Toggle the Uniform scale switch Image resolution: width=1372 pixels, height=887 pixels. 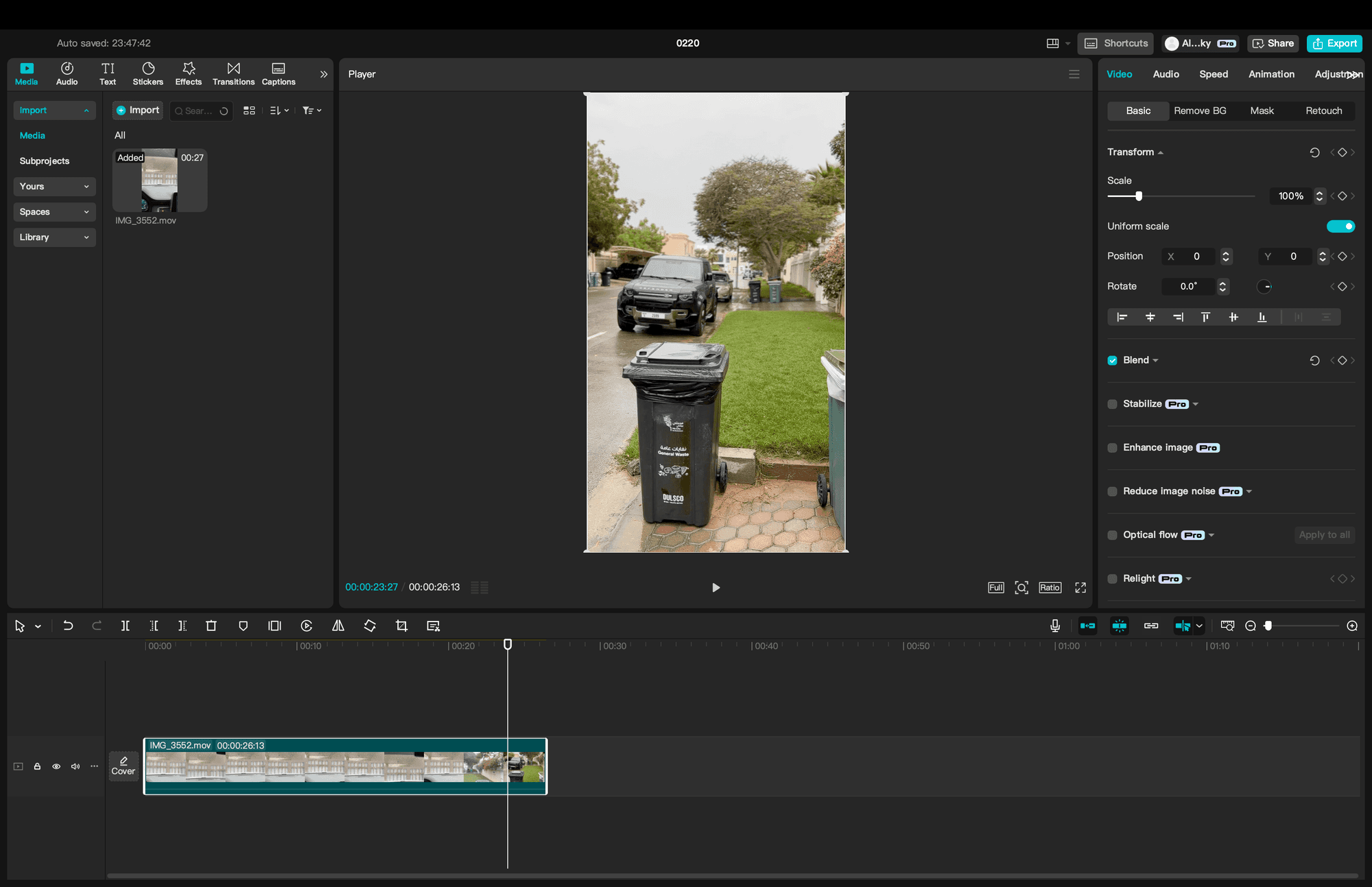click(x=1340, y=226)
